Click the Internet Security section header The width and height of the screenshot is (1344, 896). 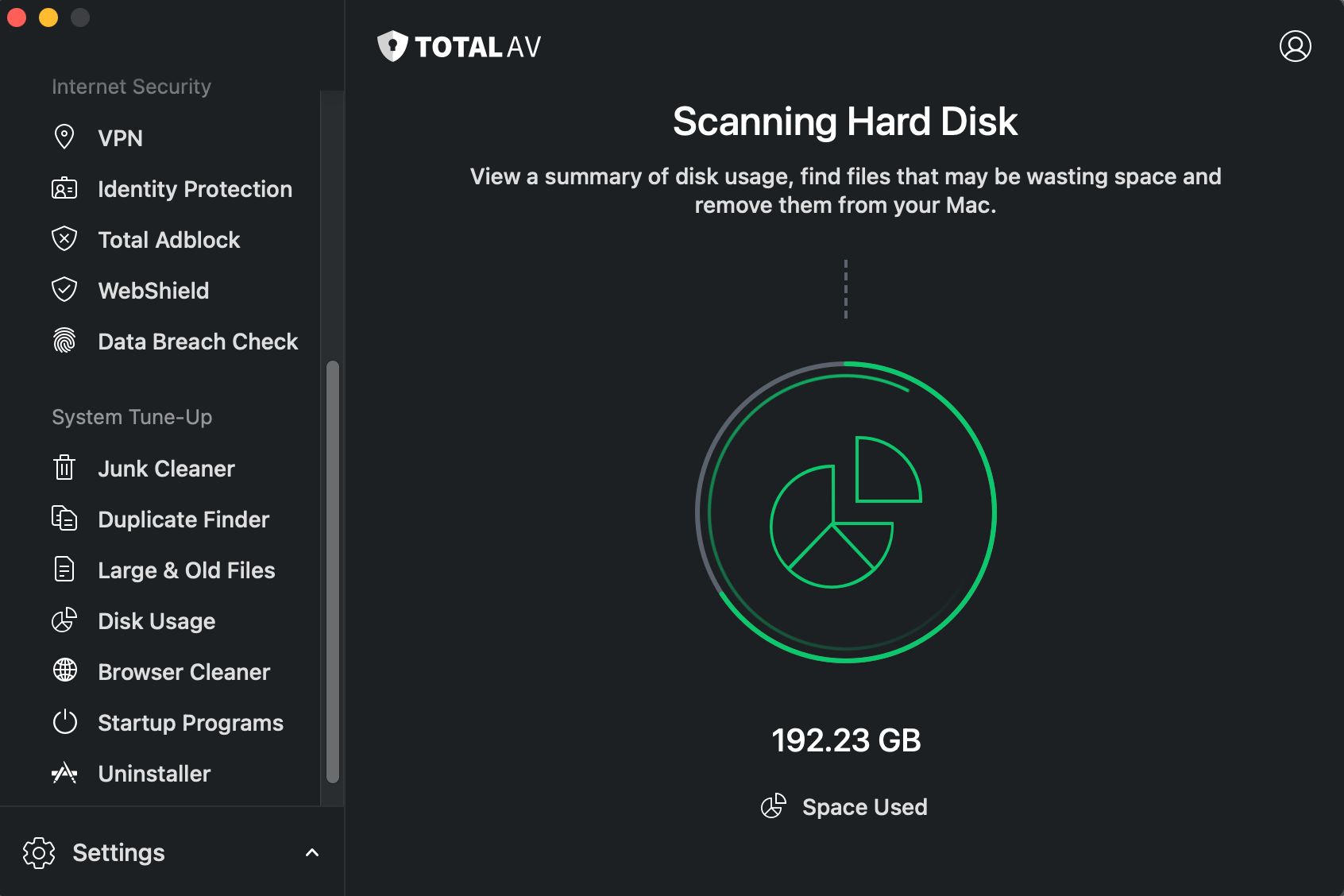[131, 86]
